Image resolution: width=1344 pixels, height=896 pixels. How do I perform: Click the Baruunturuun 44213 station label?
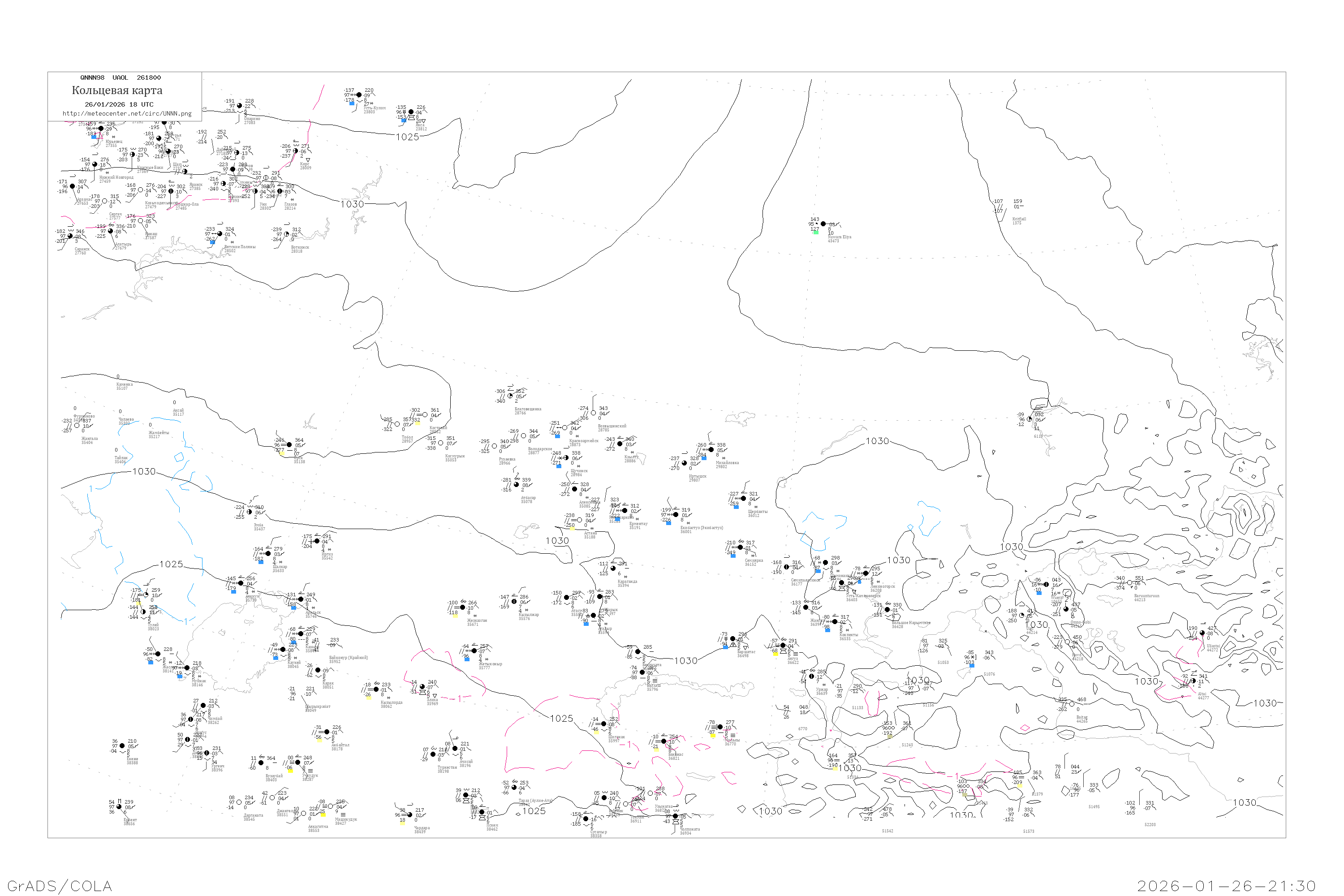[x=1146, y=598]
